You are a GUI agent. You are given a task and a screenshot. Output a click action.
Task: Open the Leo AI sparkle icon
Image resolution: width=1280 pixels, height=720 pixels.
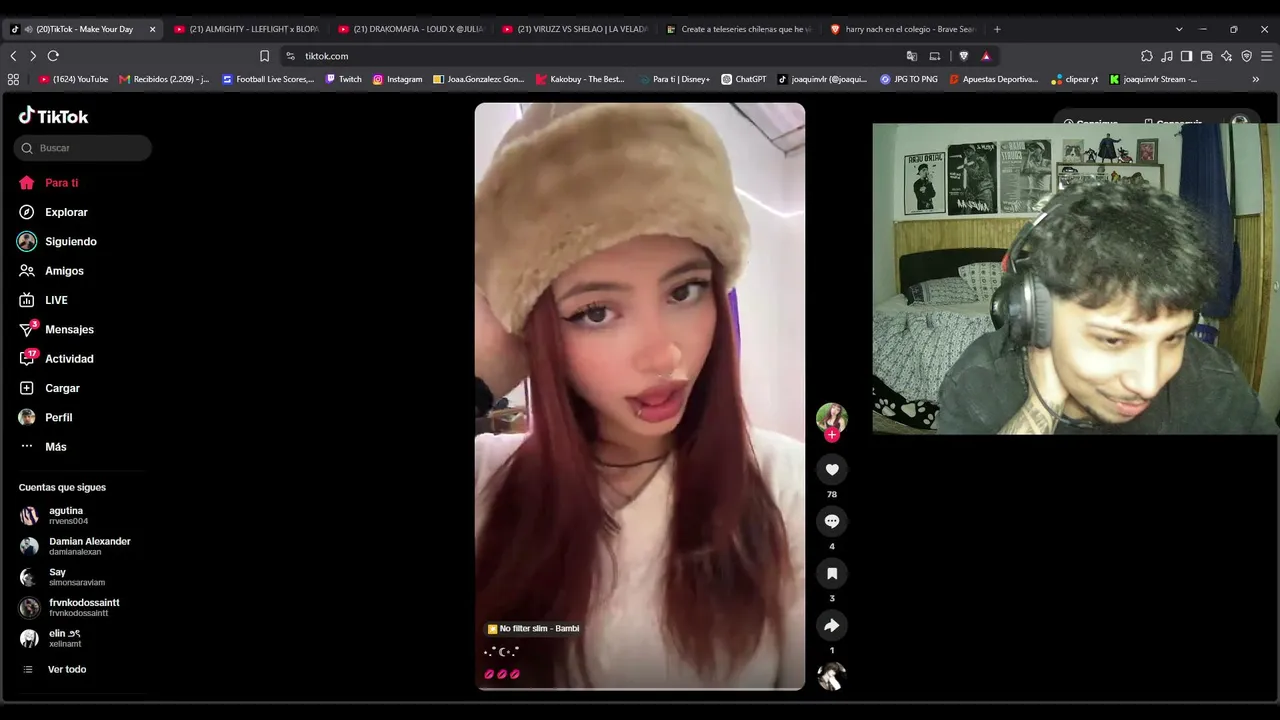(1226, 56)
